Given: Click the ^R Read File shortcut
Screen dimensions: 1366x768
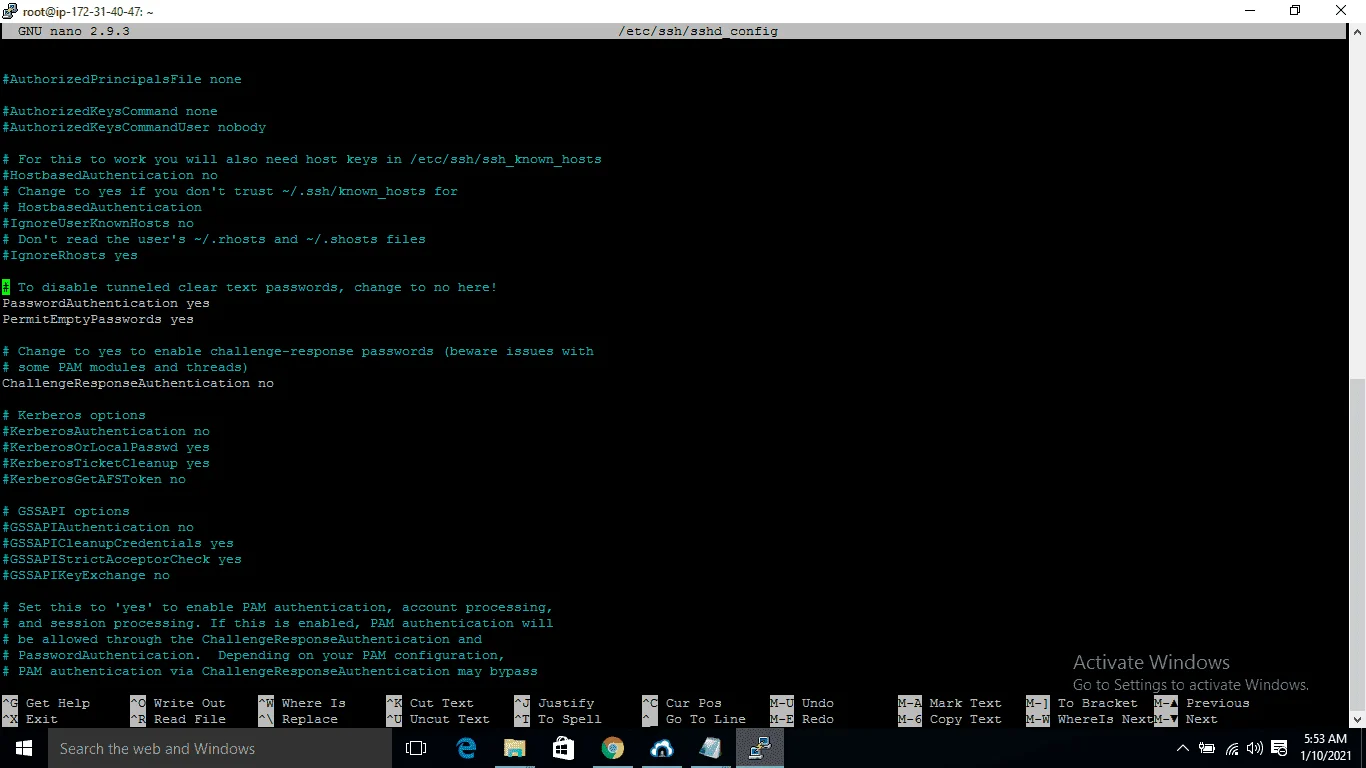Looking at the screenshot, I should click(178, 719).
